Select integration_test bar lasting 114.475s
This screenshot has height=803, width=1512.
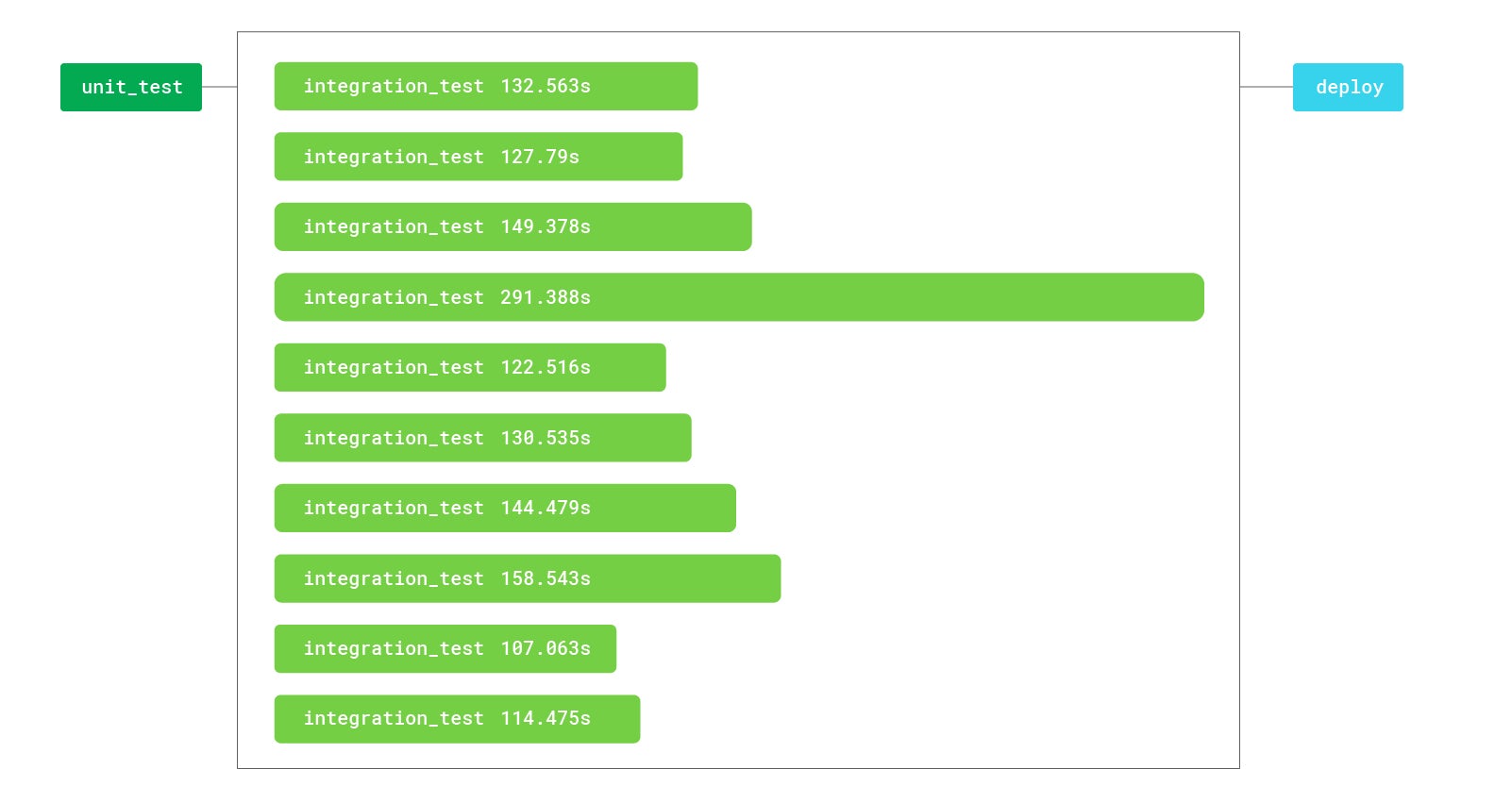458,719
